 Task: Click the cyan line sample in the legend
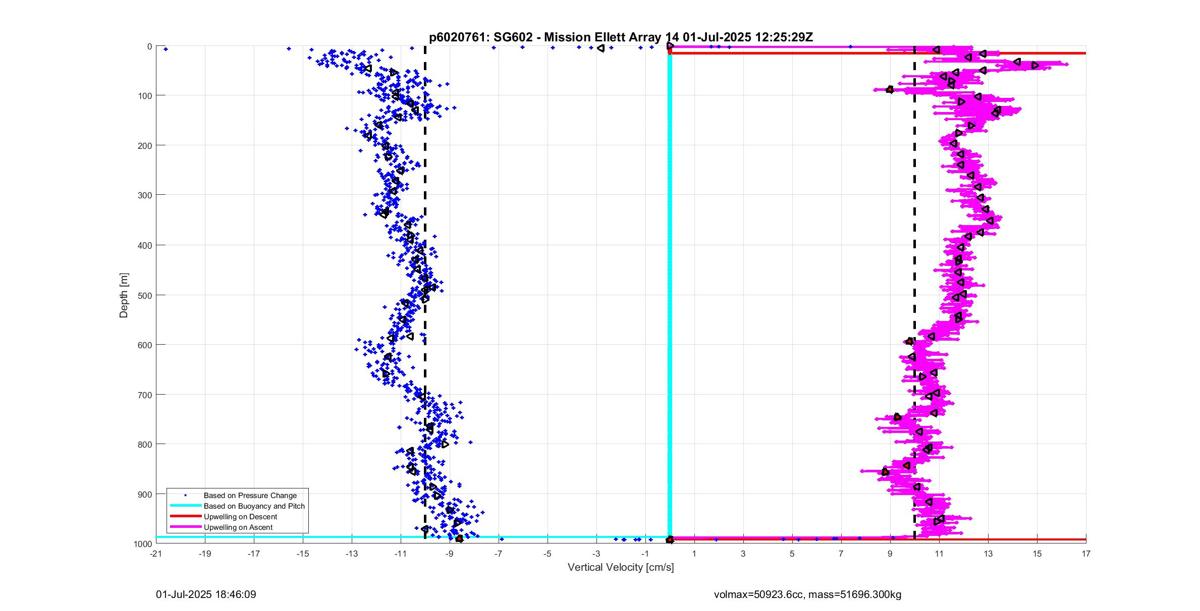pyautogui.click(x=184, y=506)
